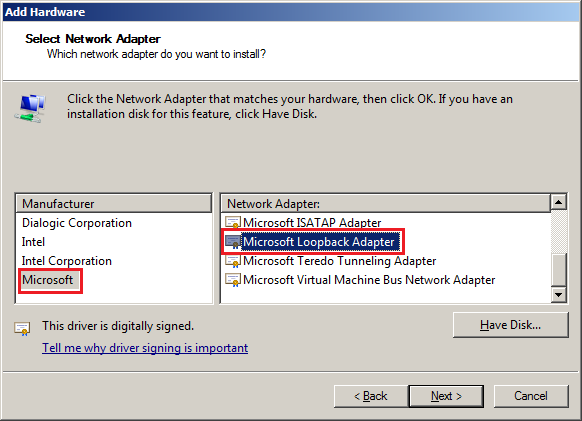The width and height of the screenshot is (582, 421).
Task: Click the adapter list scroll up arrow
Action: [559, 203]
